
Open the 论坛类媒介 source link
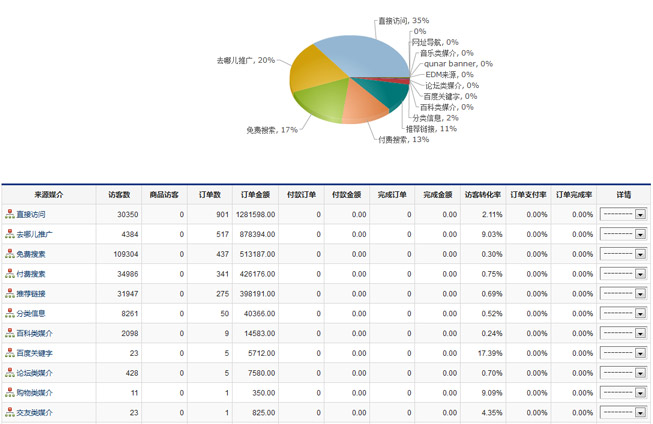(x=35, y=373)
